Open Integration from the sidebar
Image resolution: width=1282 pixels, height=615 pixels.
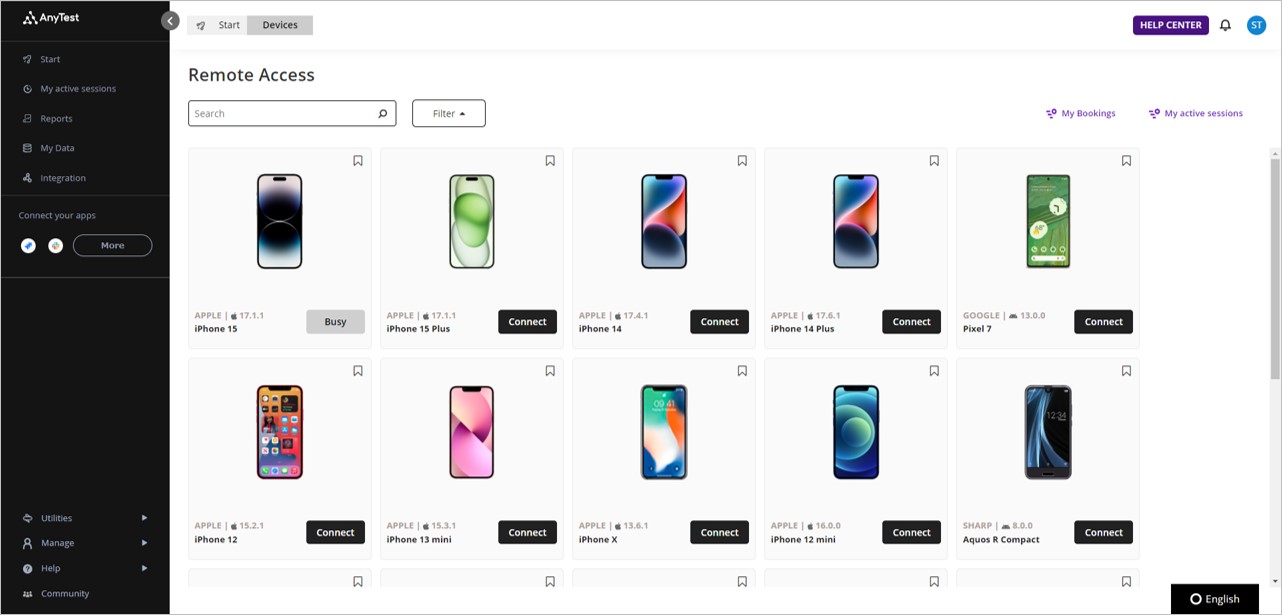63,178
